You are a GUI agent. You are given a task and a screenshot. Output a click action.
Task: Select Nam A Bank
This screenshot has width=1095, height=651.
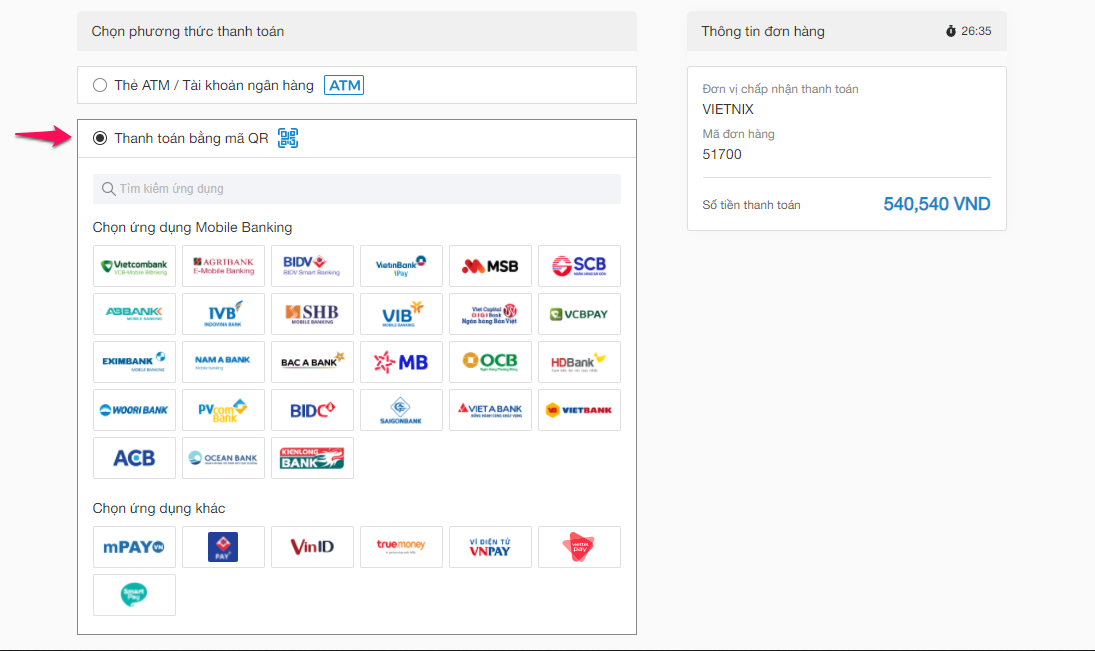pos(223,362)
